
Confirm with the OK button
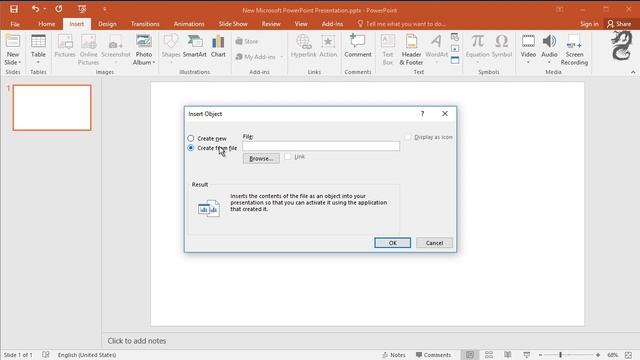pyautogui.click(x=392, y=243)
